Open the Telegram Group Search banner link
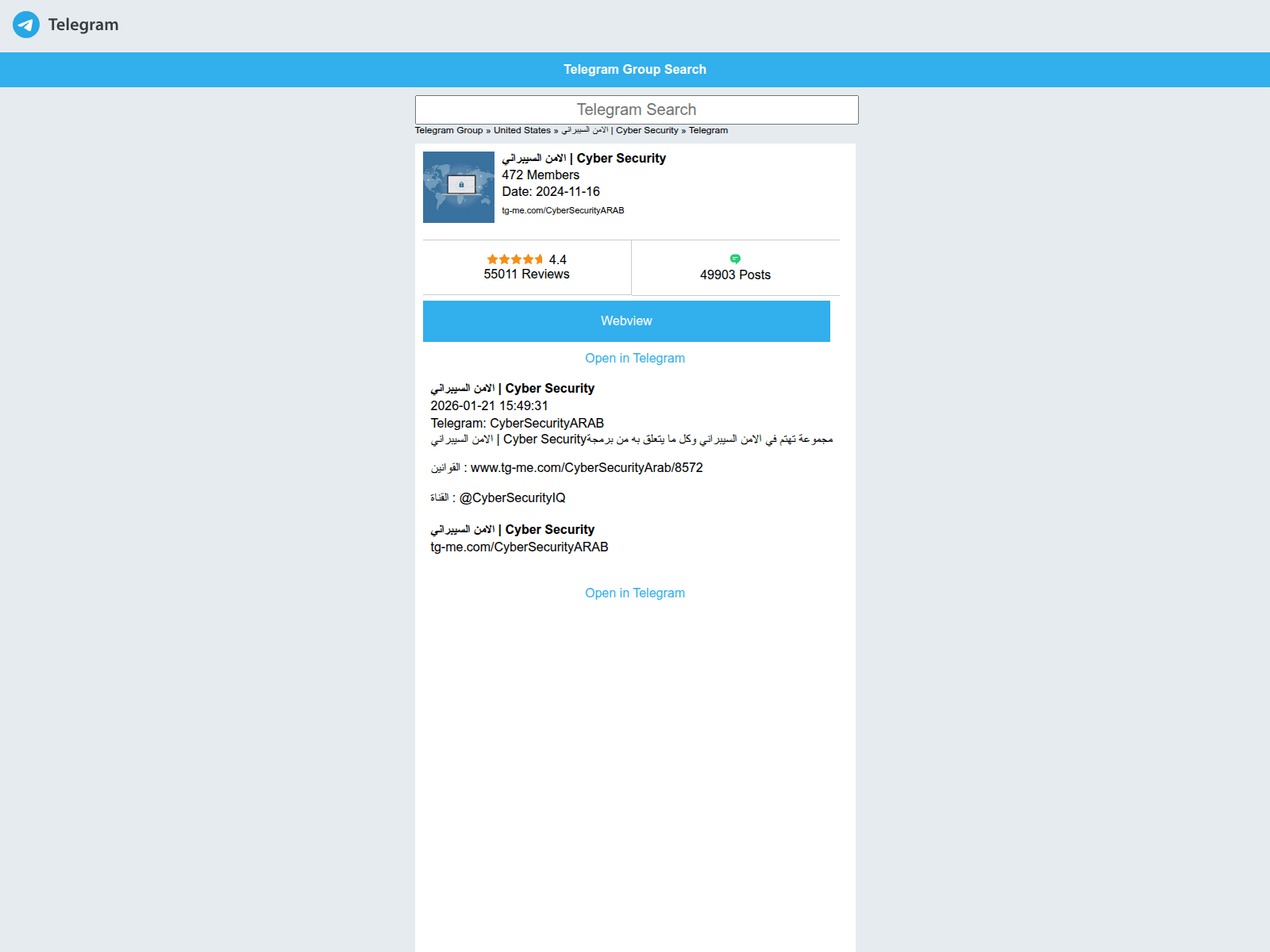1270x952 pixels. 635,70
